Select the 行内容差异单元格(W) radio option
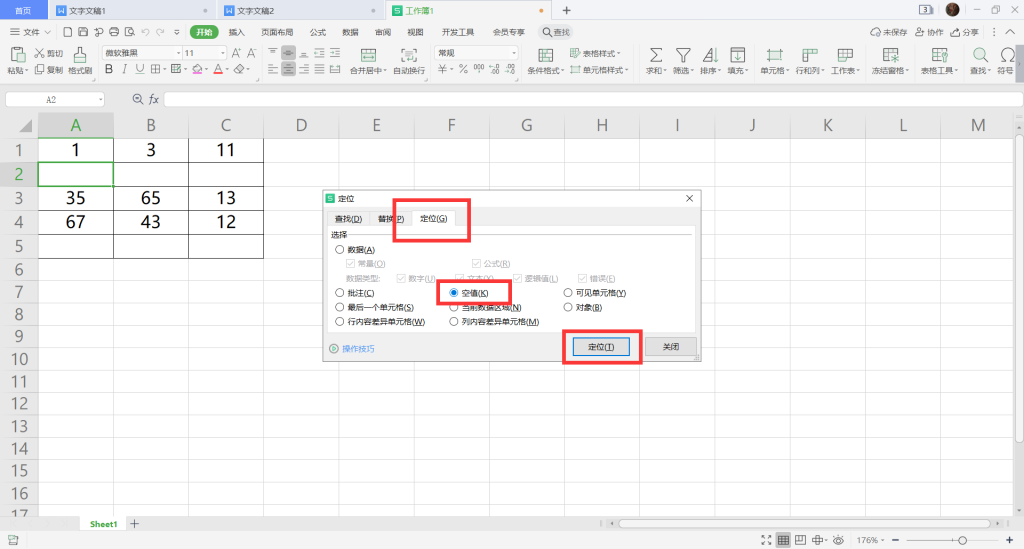 coord(340,321)
